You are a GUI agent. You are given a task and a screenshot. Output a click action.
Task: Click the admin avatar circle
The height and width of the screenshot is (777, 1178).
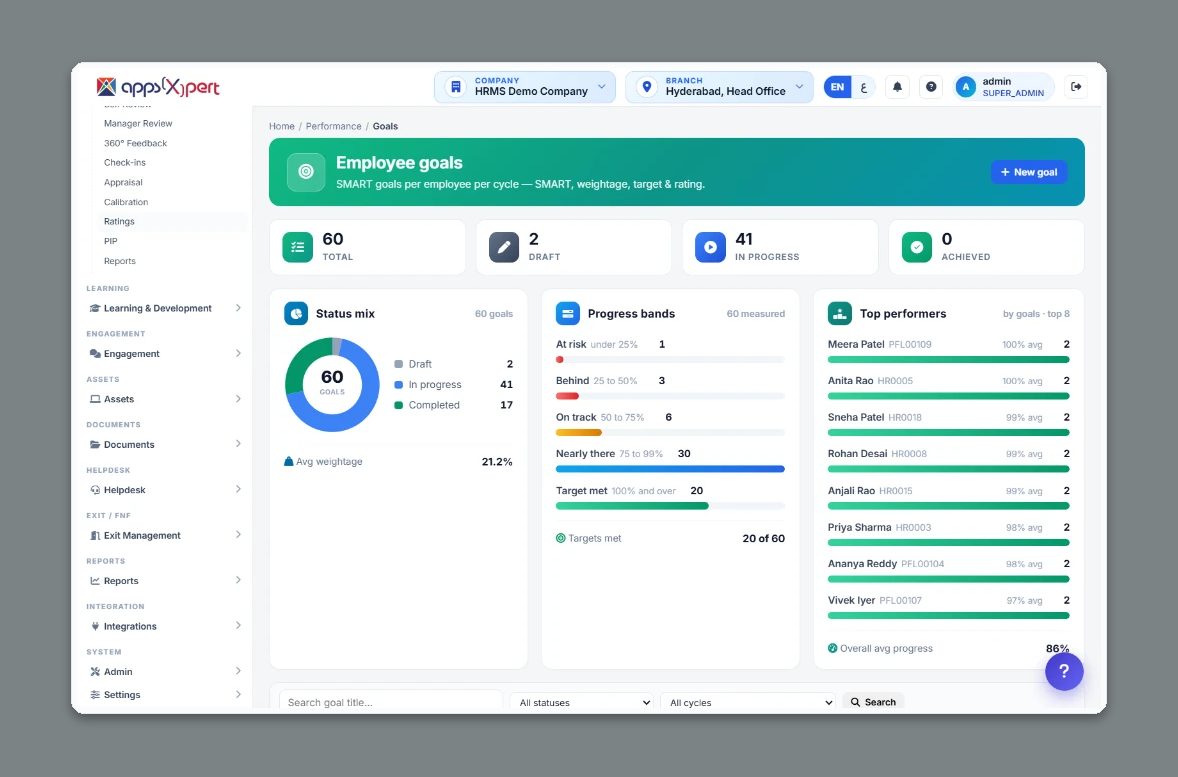point(965,87)
